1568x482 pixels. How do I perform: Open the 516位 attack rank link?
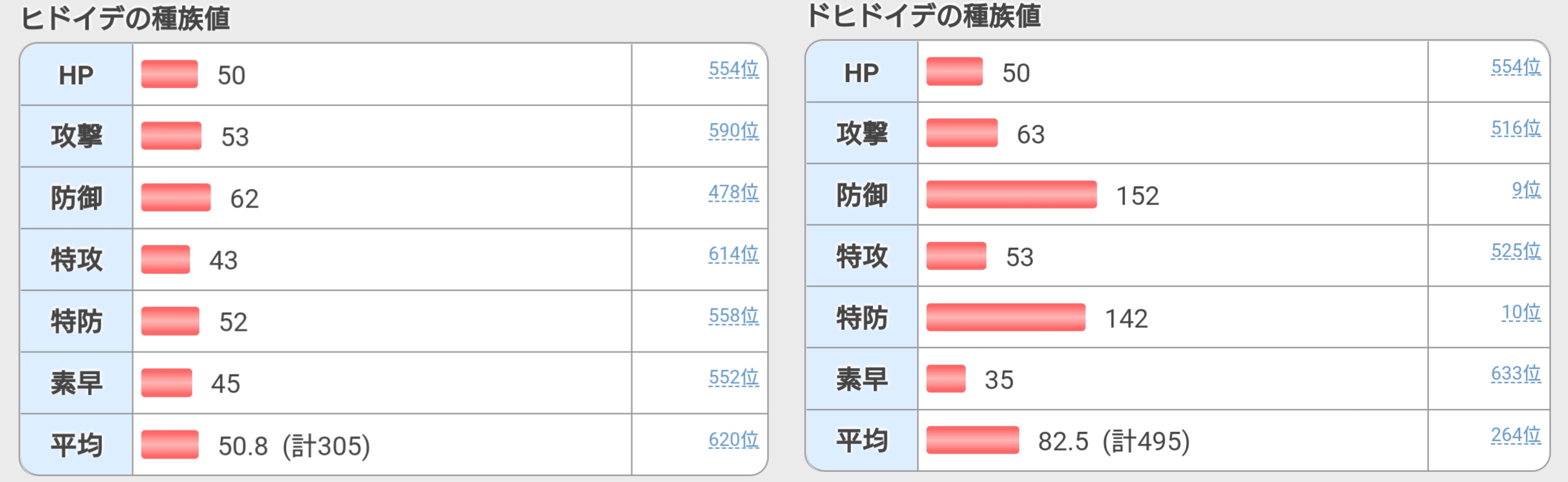tap(1516, 128)
